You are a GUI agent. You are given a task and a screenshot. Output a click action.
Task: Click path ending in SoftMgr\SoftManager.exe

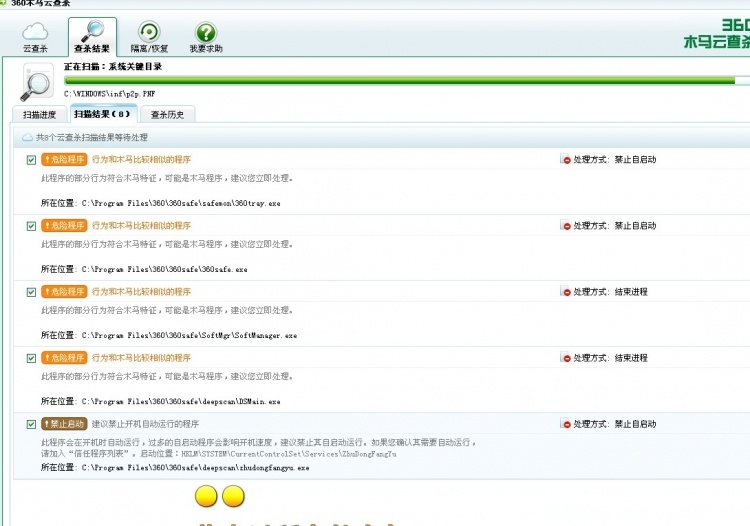click(189, 336)
